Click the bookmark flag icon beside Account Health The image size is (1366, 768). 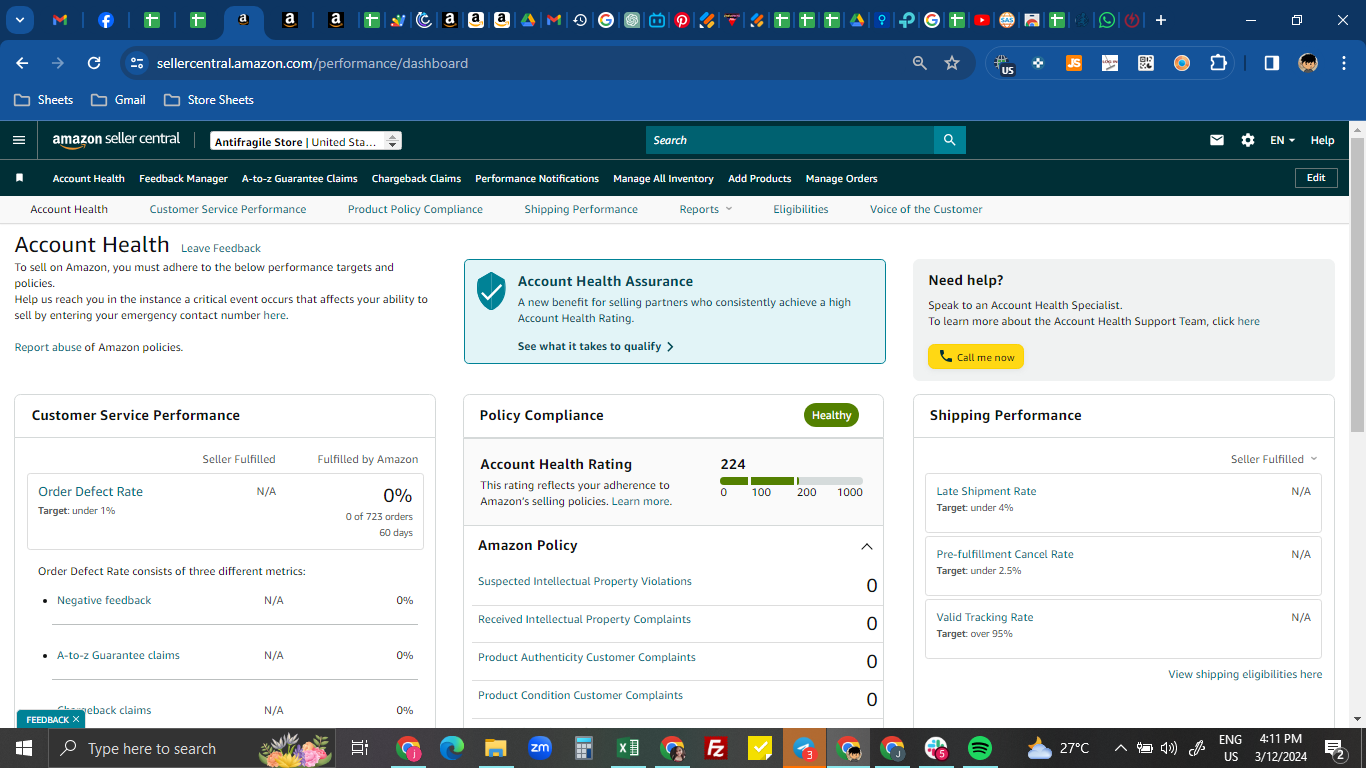[19, 178]
